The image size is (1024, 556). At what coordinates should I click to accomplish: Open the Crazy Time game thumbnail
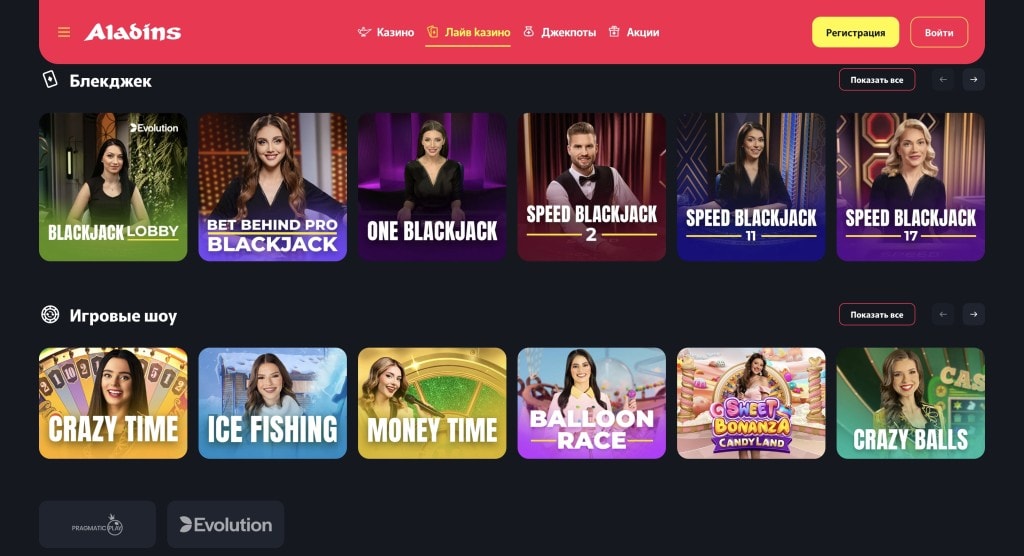tap(113, 403)
